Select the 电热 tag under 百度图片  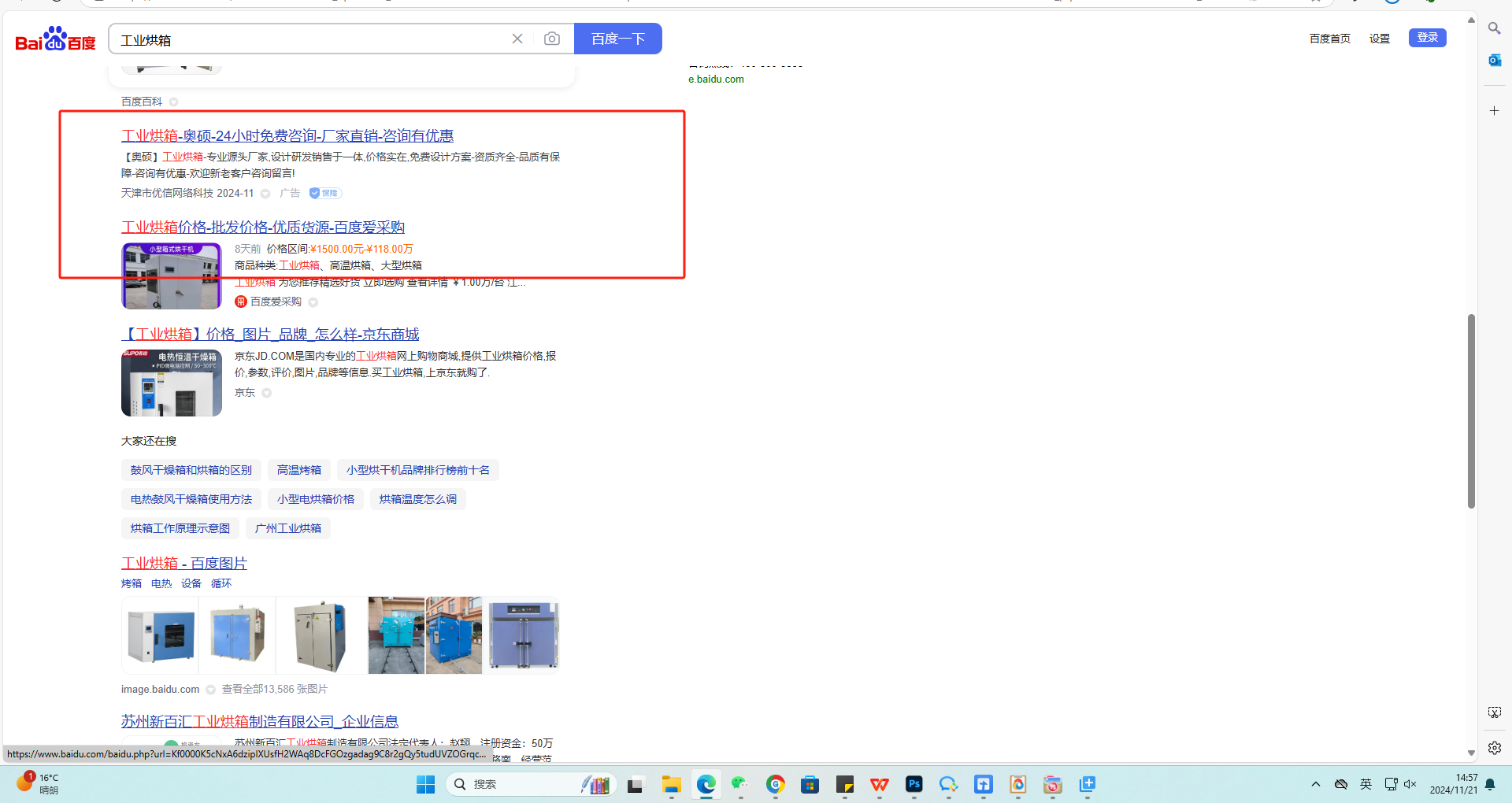coord(161,583)
